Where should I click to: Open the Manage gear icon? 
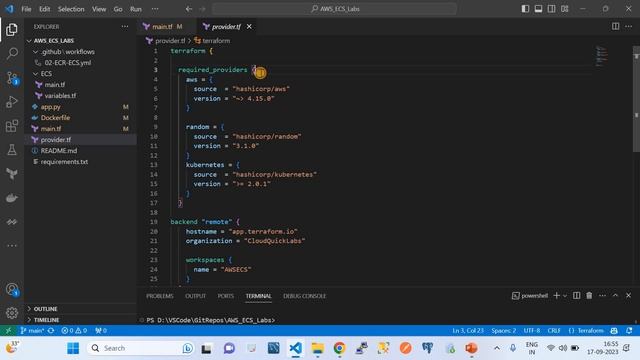tap(12, 313)
